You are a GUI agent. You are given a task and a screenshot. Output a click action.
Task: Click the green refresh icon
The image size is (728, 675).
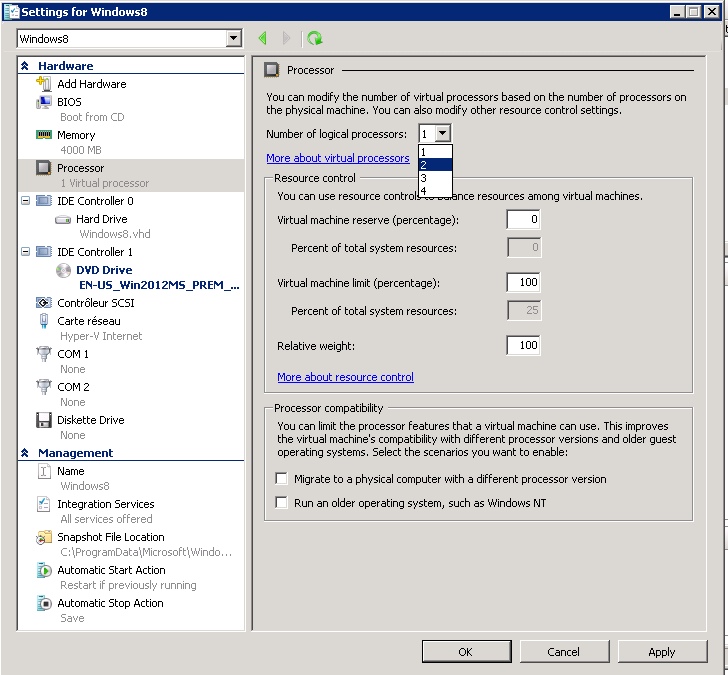315,38
